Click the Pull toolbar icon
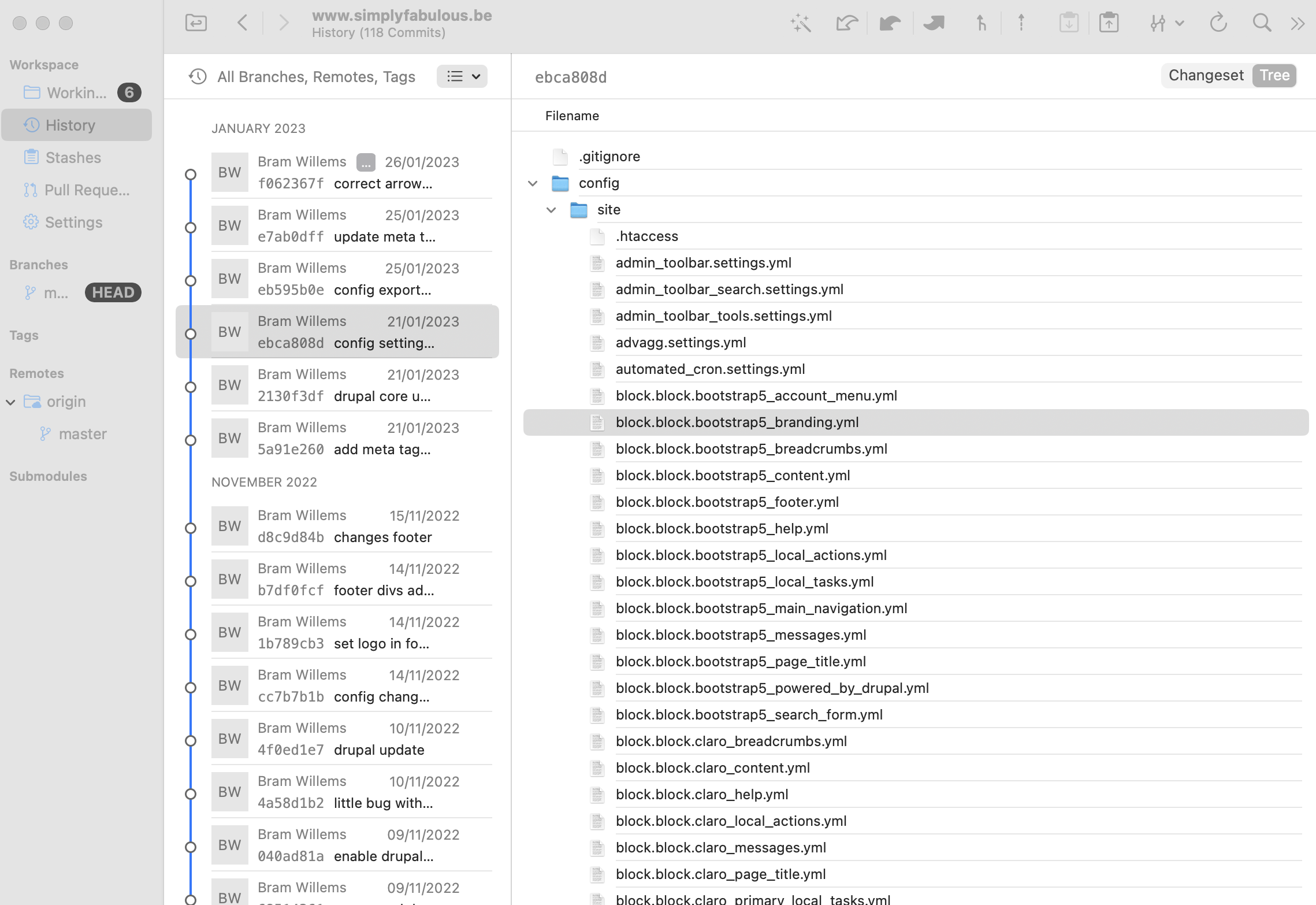The image size is (1316, 905). click(890, 23)
